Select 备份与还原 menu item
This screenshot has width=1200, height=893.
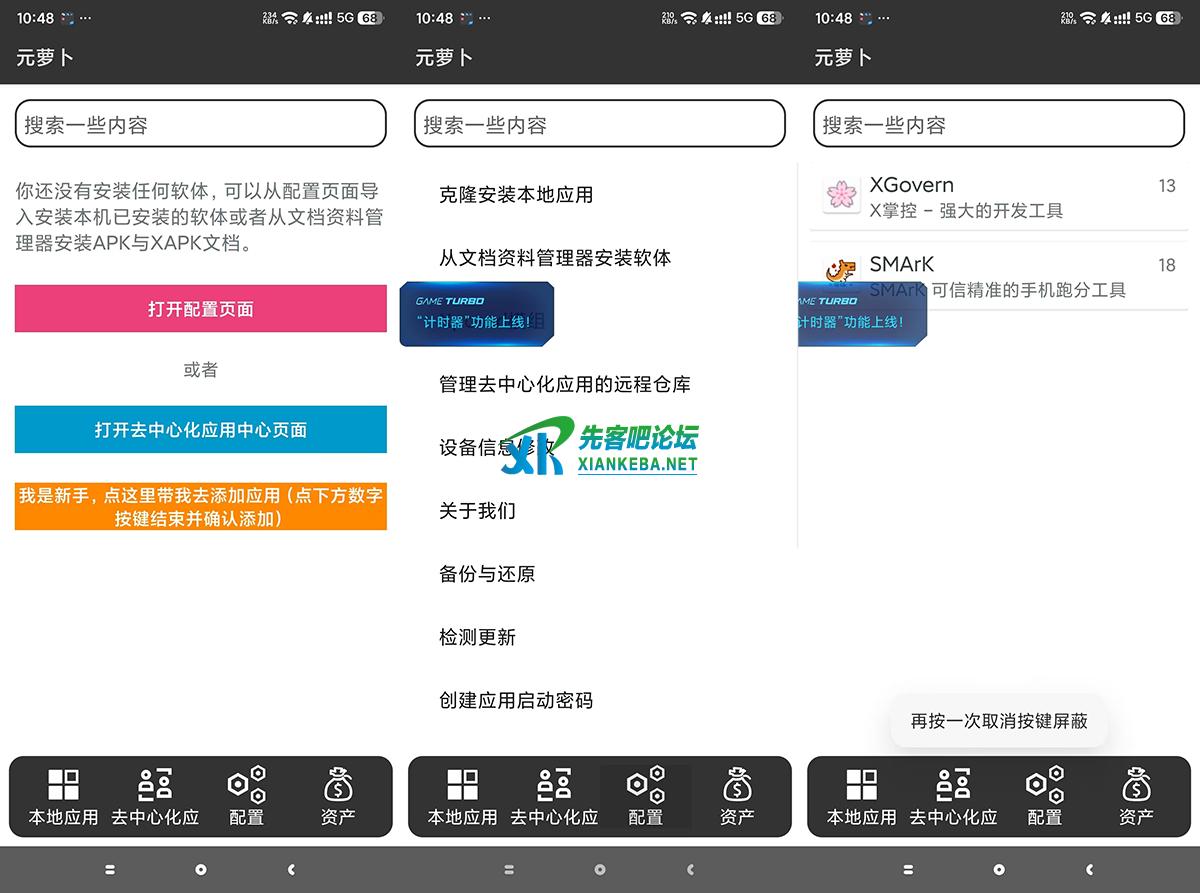click(x=487, y=574)
